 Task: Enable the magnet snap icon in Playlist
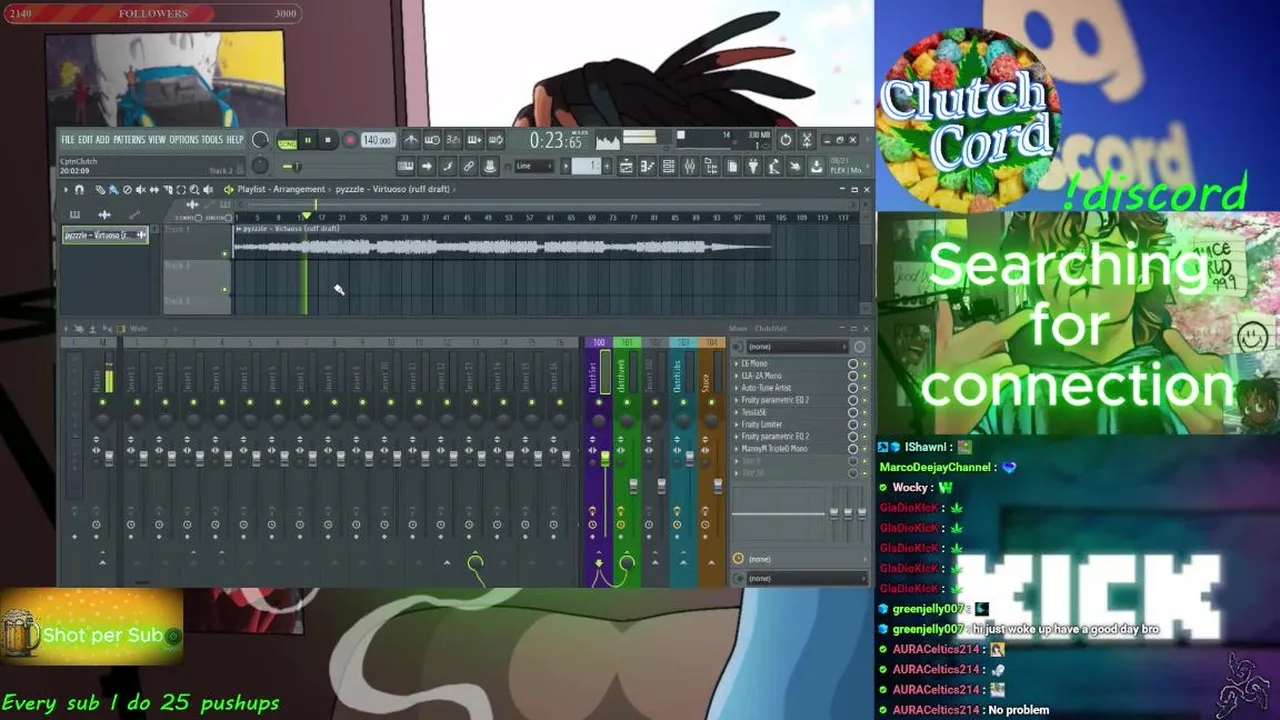coord(80,190)
